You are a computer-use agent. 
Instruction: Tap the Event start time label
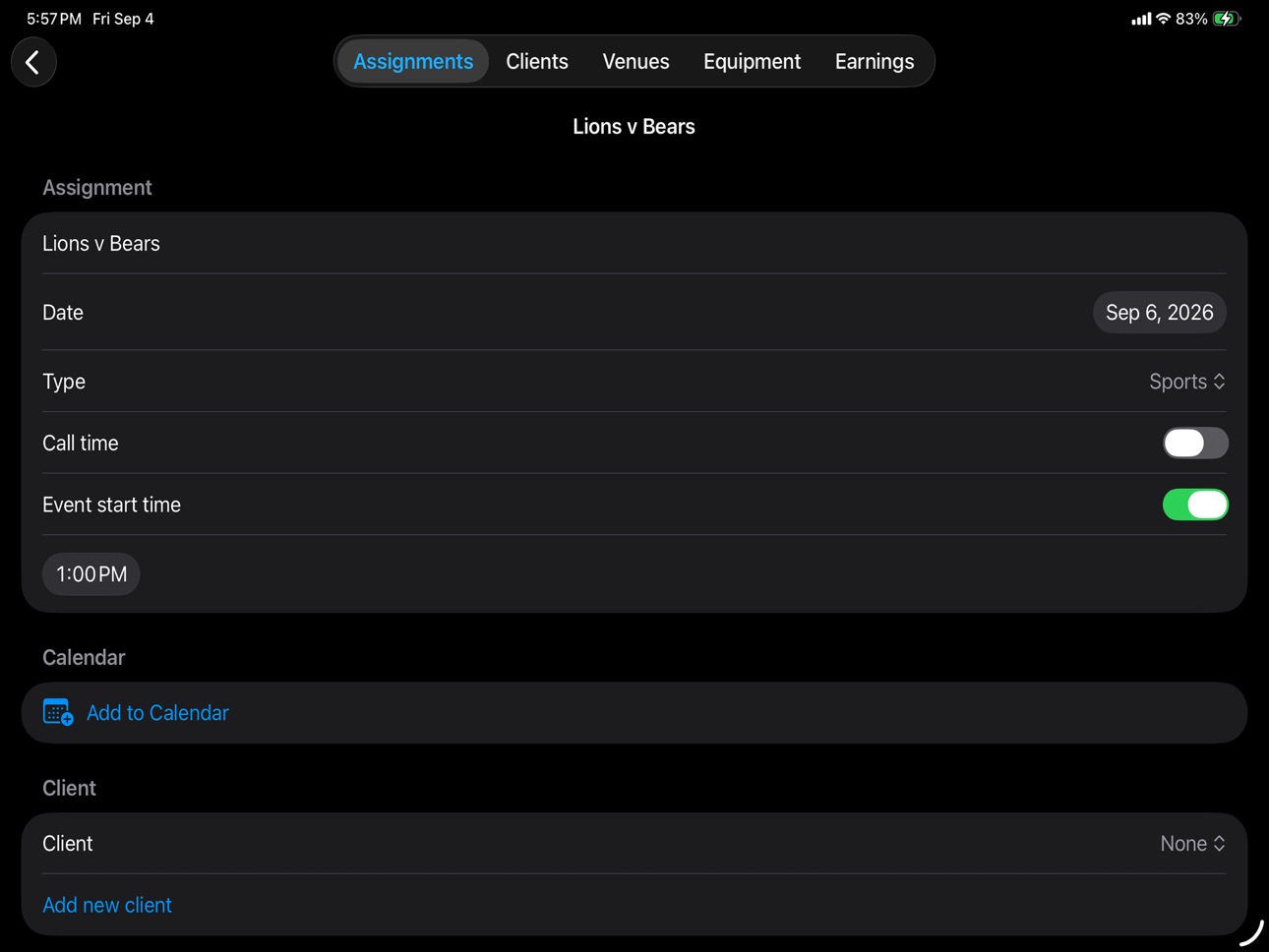click(x=111, y=505)
